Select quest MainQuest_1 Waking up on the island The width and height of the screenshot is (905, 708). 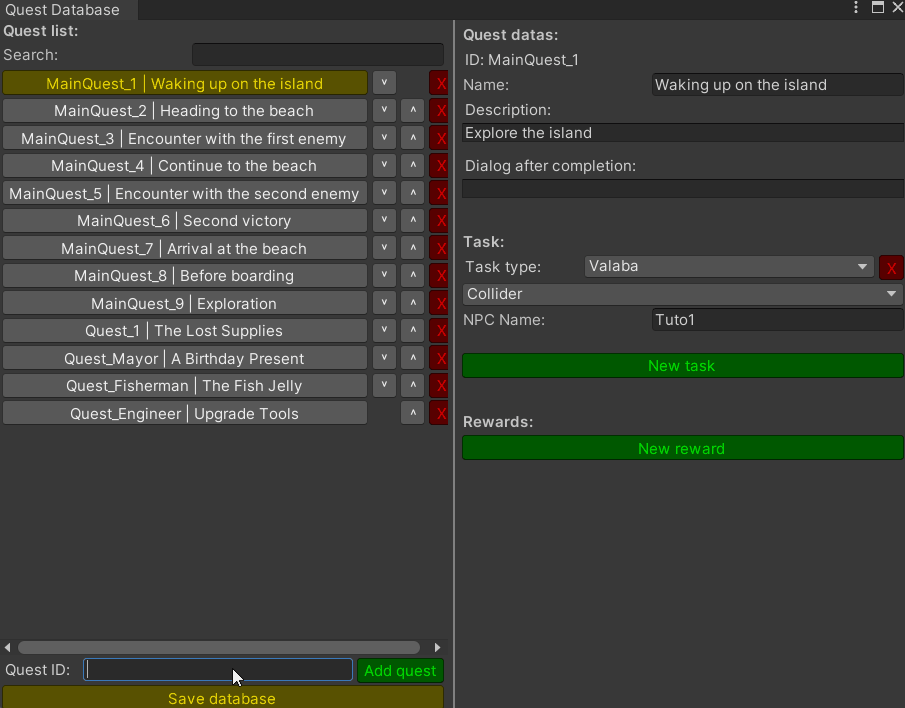pos(185,83)
